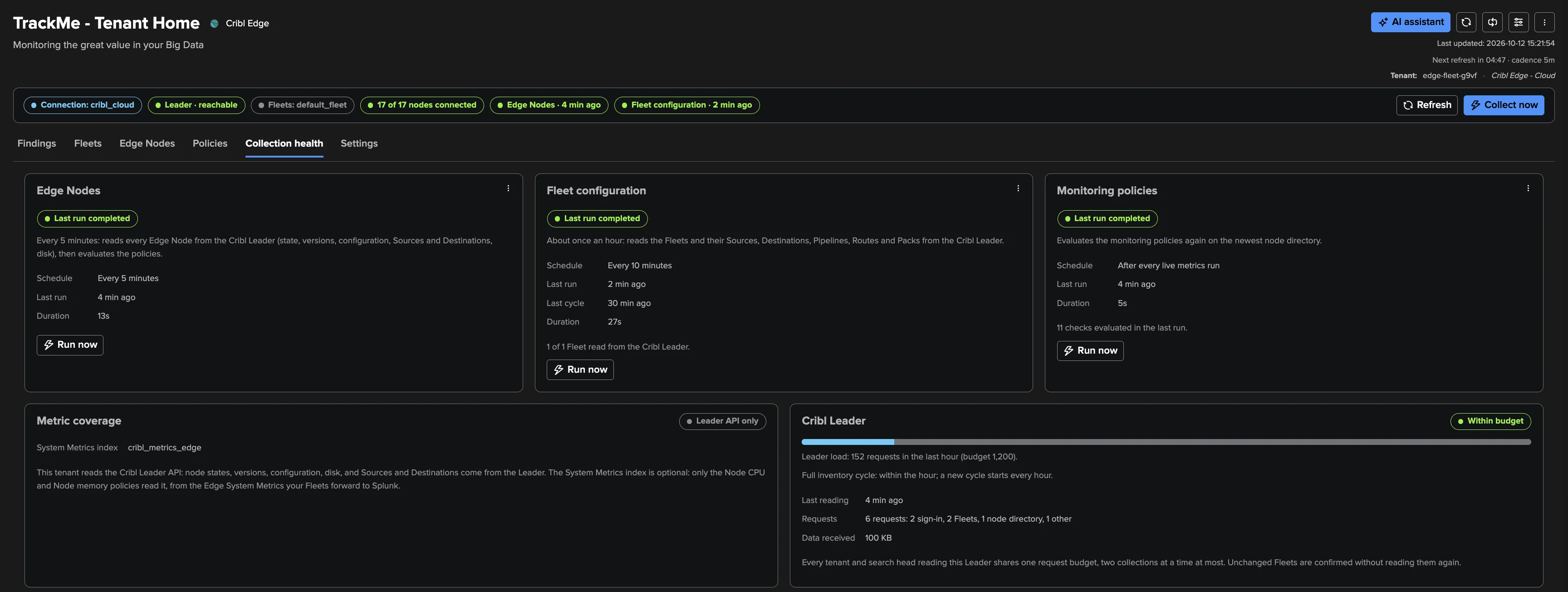Click the Cribl Edge logo icon beside the title
Viewport: 1568px width, 592px height.
214,23
